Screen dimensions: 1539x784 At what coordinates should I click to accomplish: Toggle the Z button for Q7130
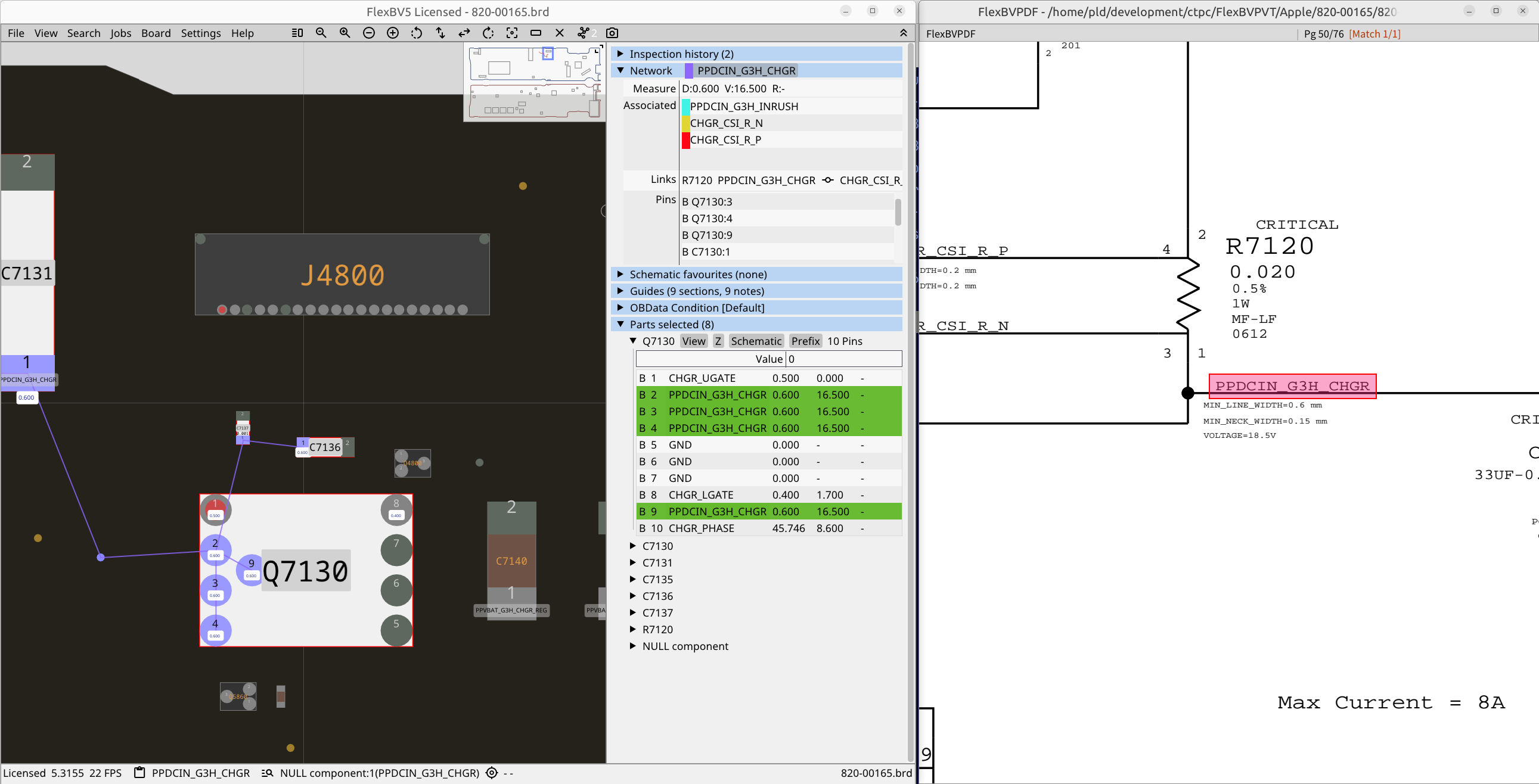coord(718,341)
